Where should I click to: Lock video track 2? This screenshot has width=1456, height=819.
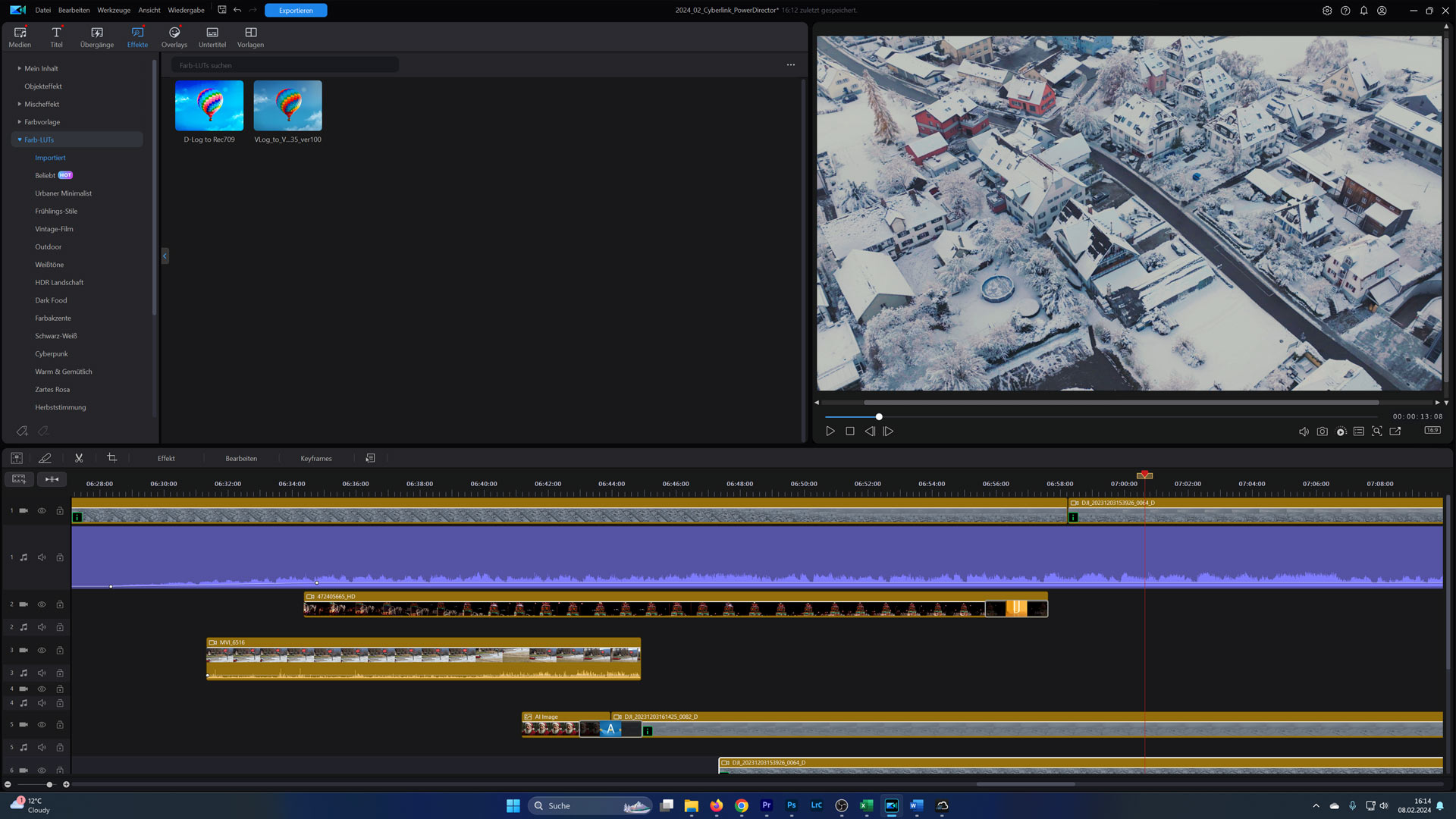point(60,604)
